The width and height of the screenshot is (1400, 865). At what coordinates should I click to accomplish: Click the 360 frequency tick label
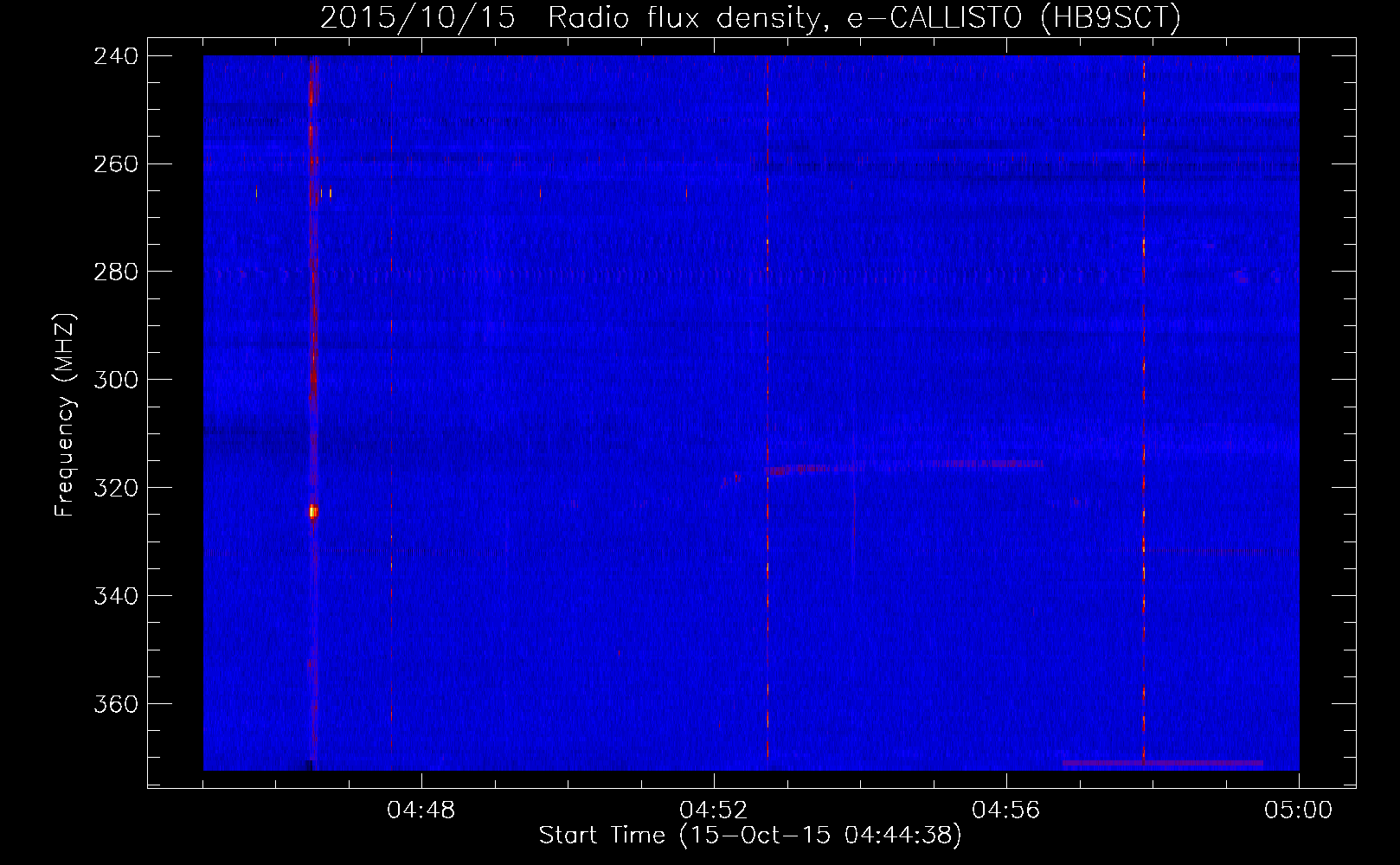115,705
